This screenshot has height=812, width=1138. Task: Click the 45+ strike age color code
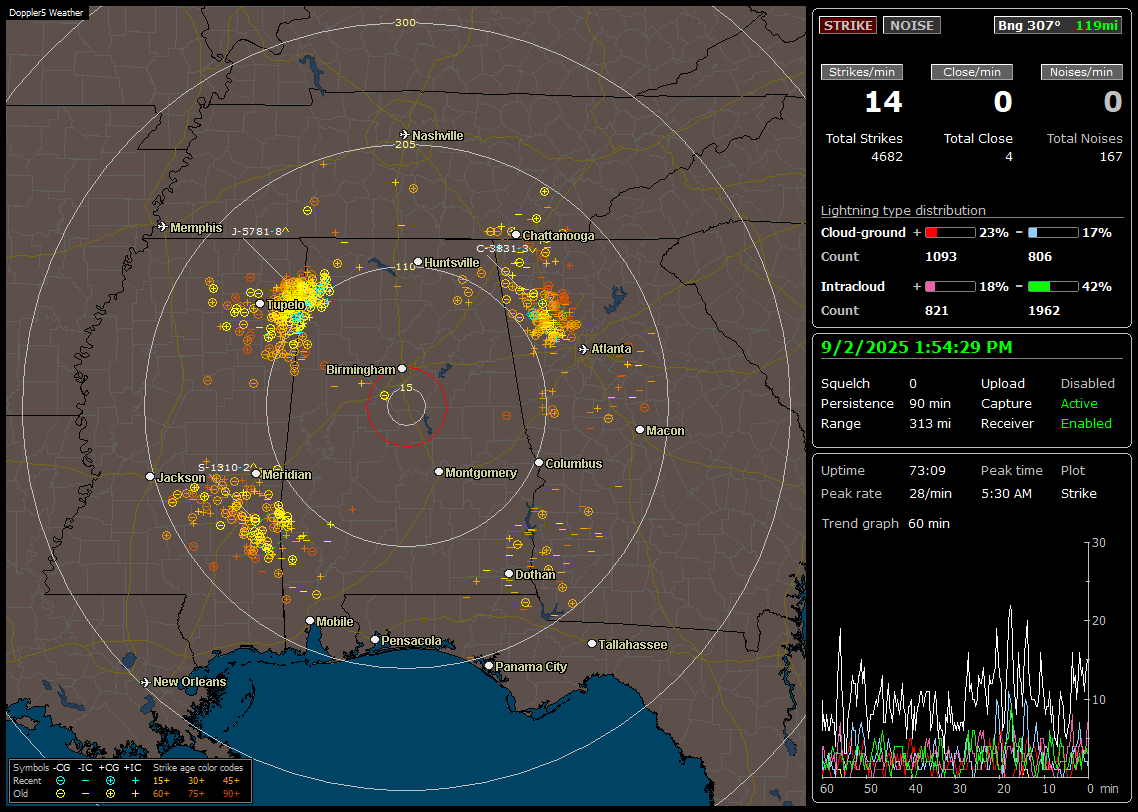[231, 781]
